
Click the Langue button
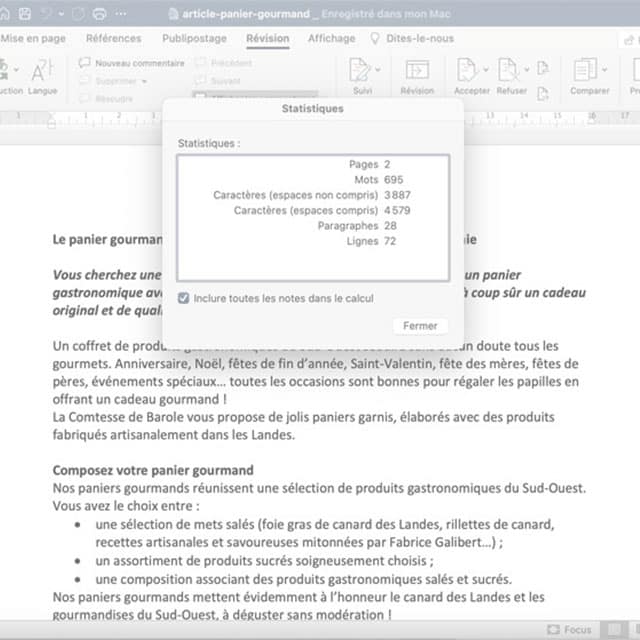42,76
